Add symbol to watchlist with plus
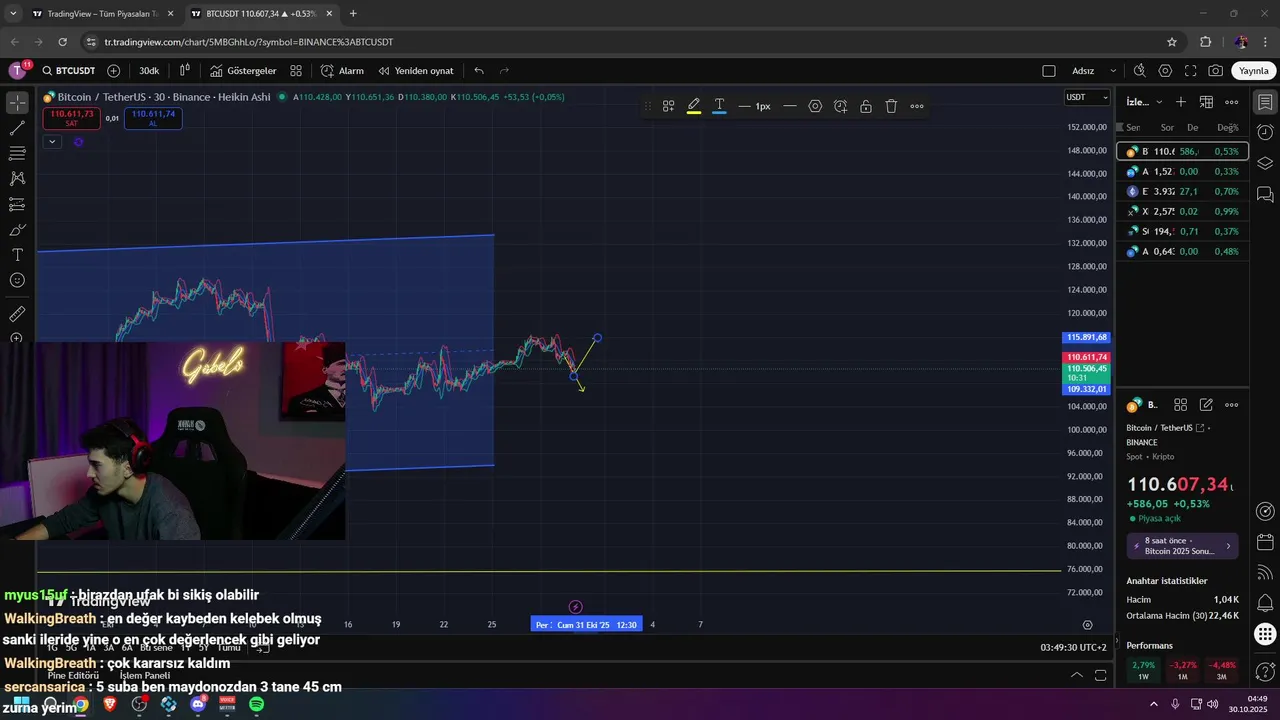Viewport: 1280px width, 720px height. tap(1181, 102)
